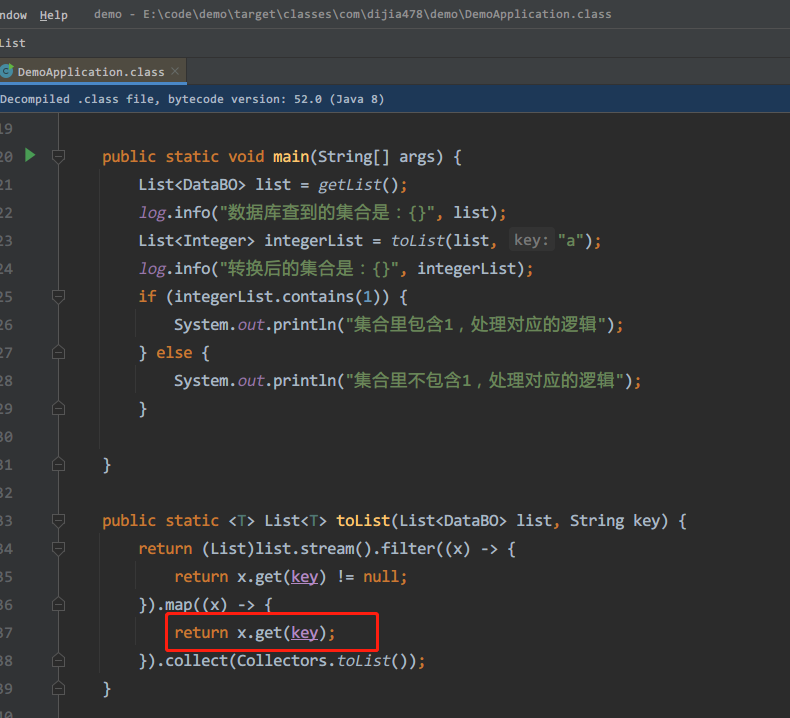This screenshot has height=718, width=790.
Task: Collapse the else block fold marker
Action: 58,352
